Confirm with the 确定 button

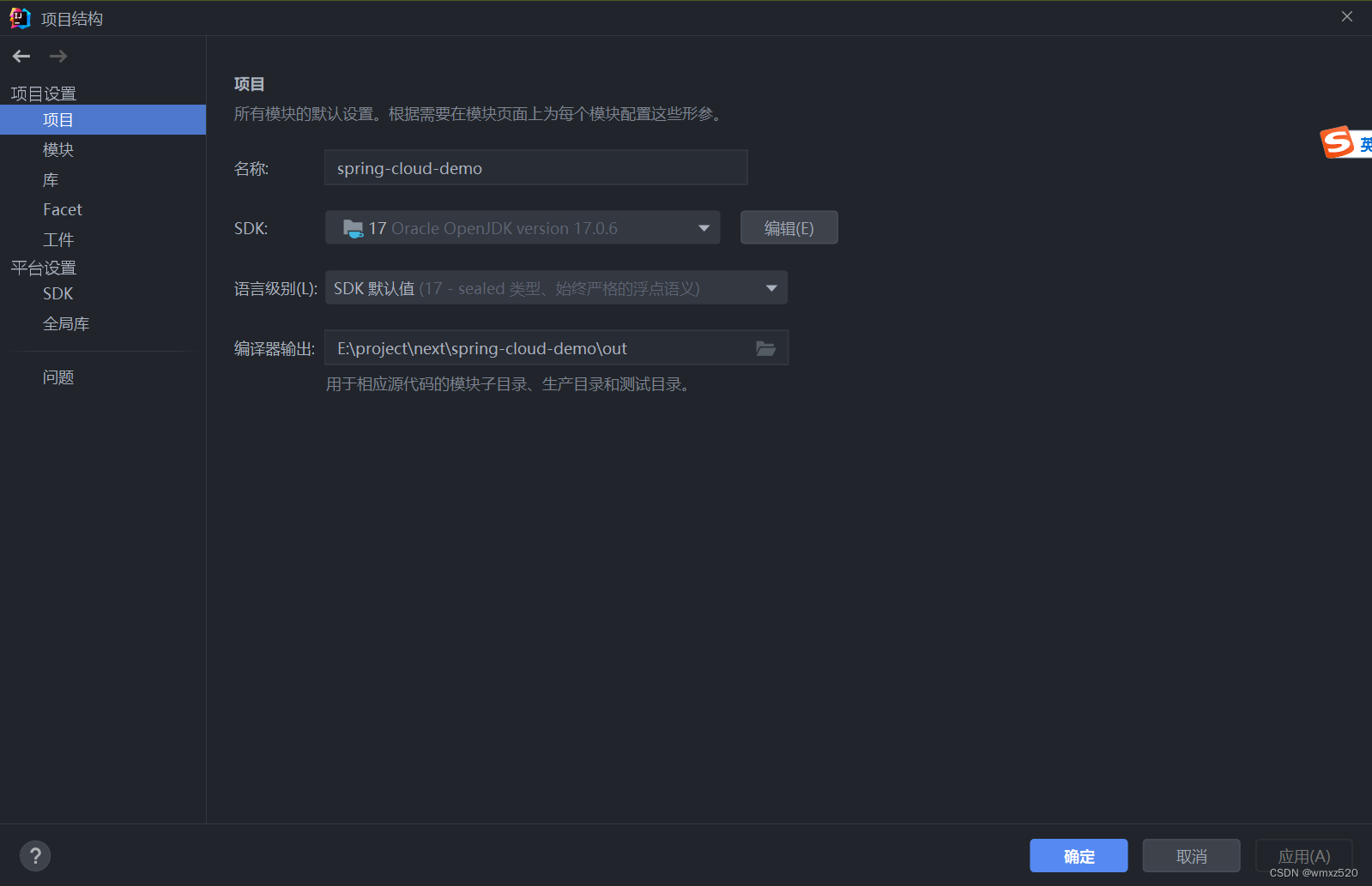[x=1079, y=856]
